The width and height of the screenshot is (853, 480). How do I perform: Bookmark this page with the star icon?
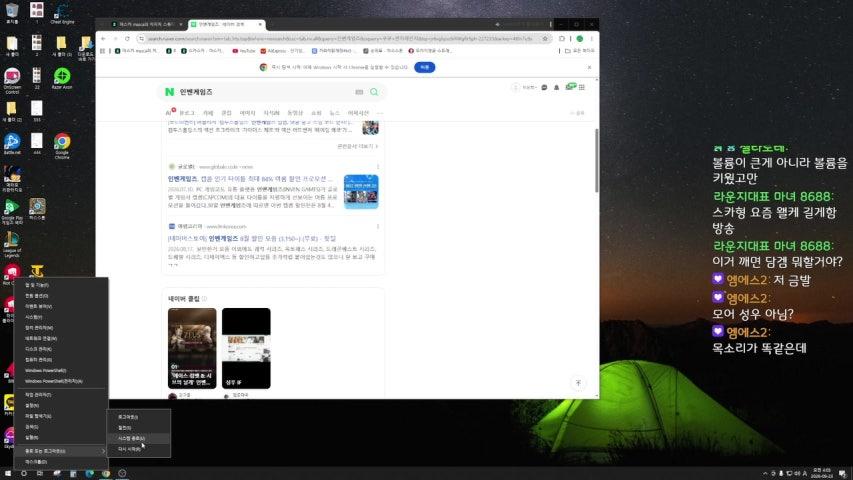[x=545, y=39]
